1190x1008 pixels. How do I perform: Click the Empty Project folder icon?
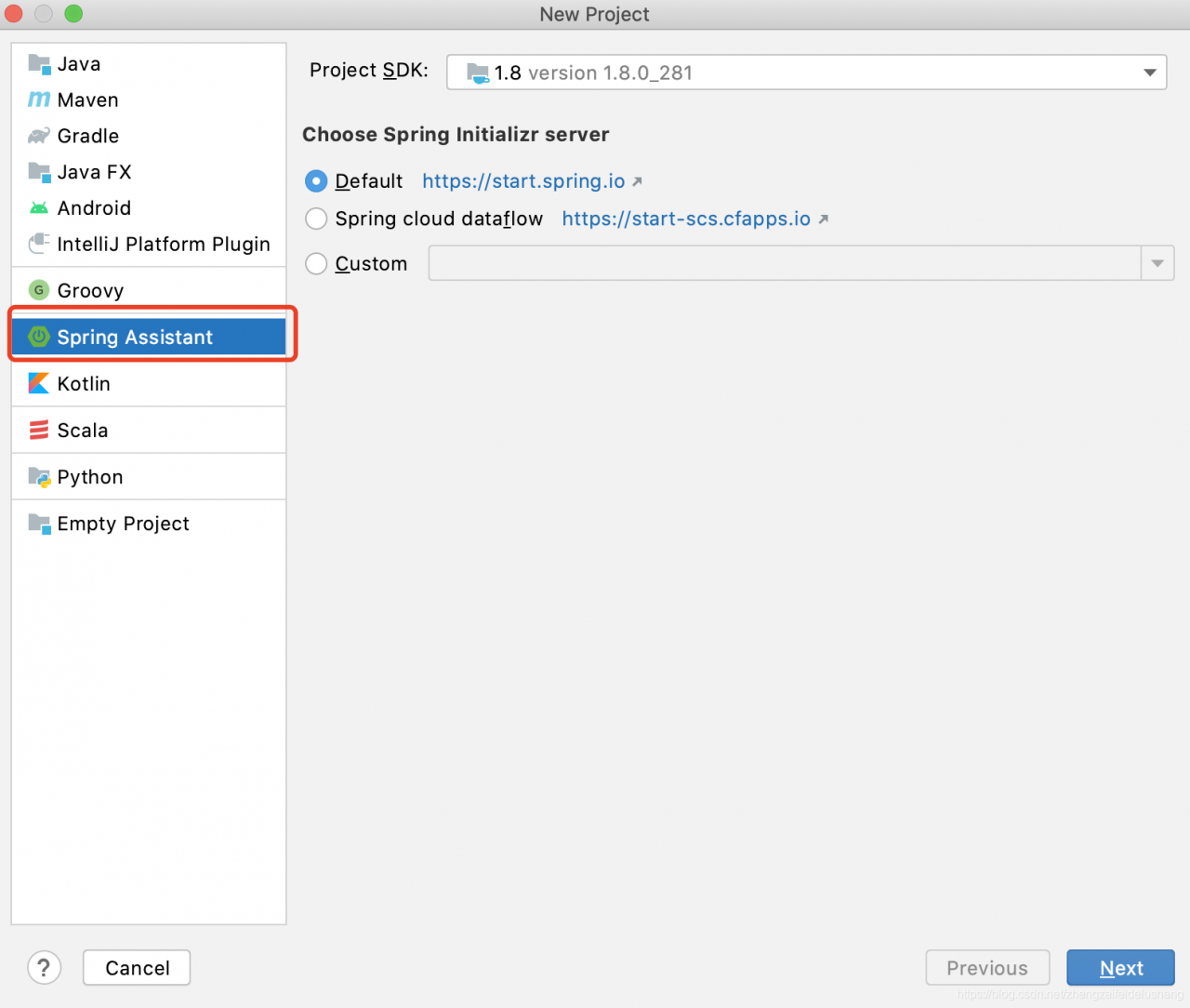(39, 524)
